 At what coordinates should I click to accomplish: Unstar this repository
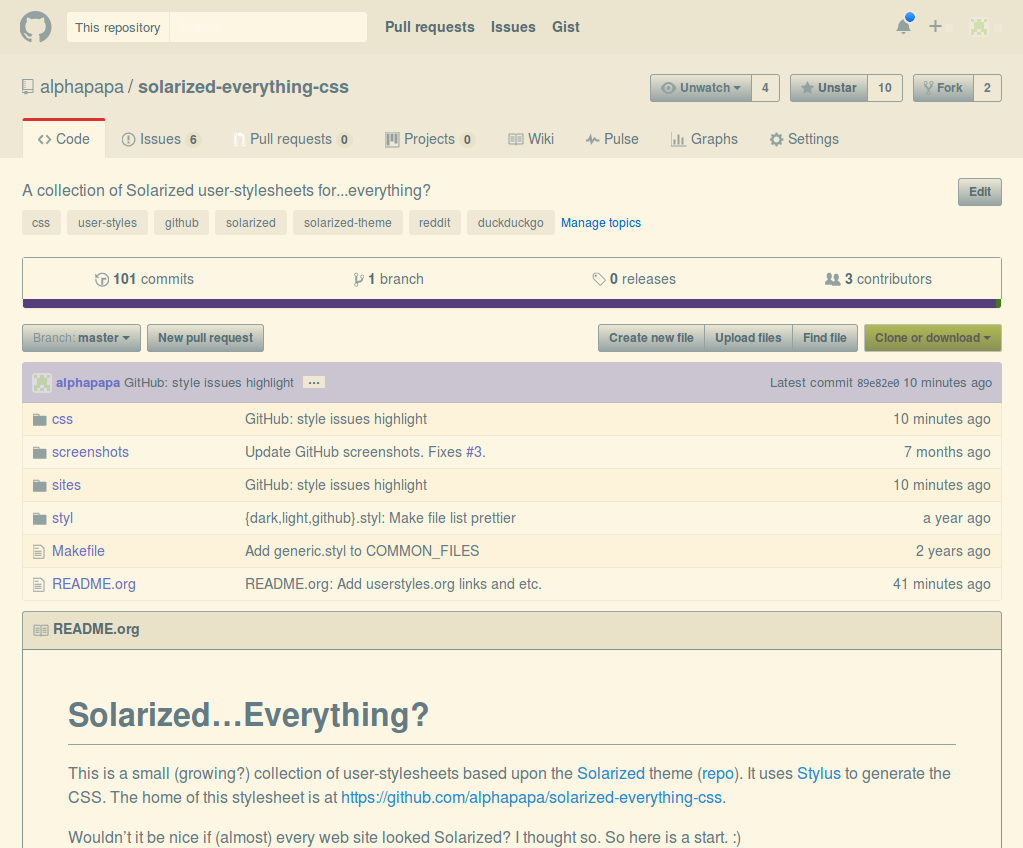(829, 88)
